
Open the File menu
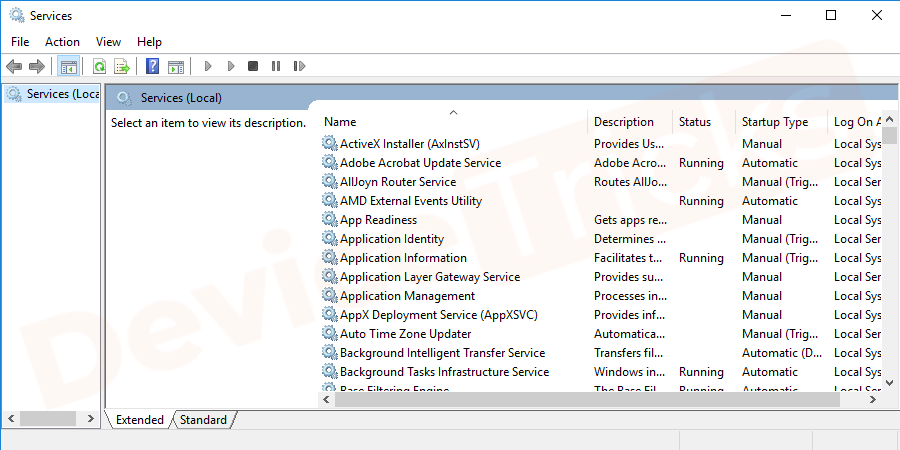point(20,42)
